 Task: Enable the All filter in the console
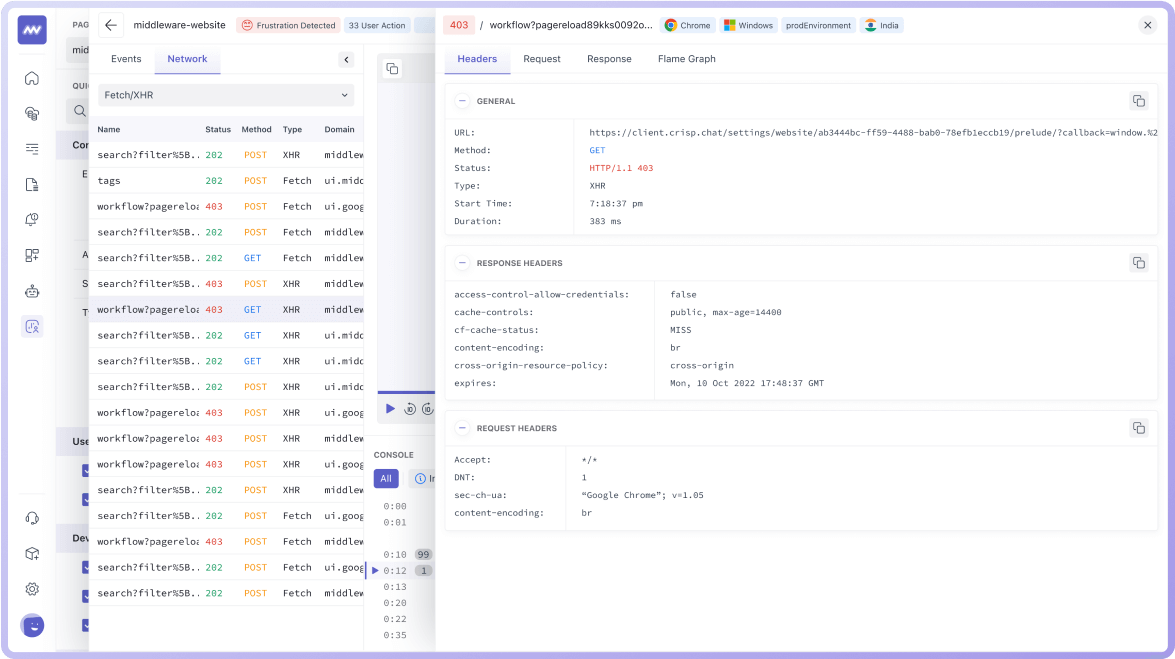tap(386, 478)
